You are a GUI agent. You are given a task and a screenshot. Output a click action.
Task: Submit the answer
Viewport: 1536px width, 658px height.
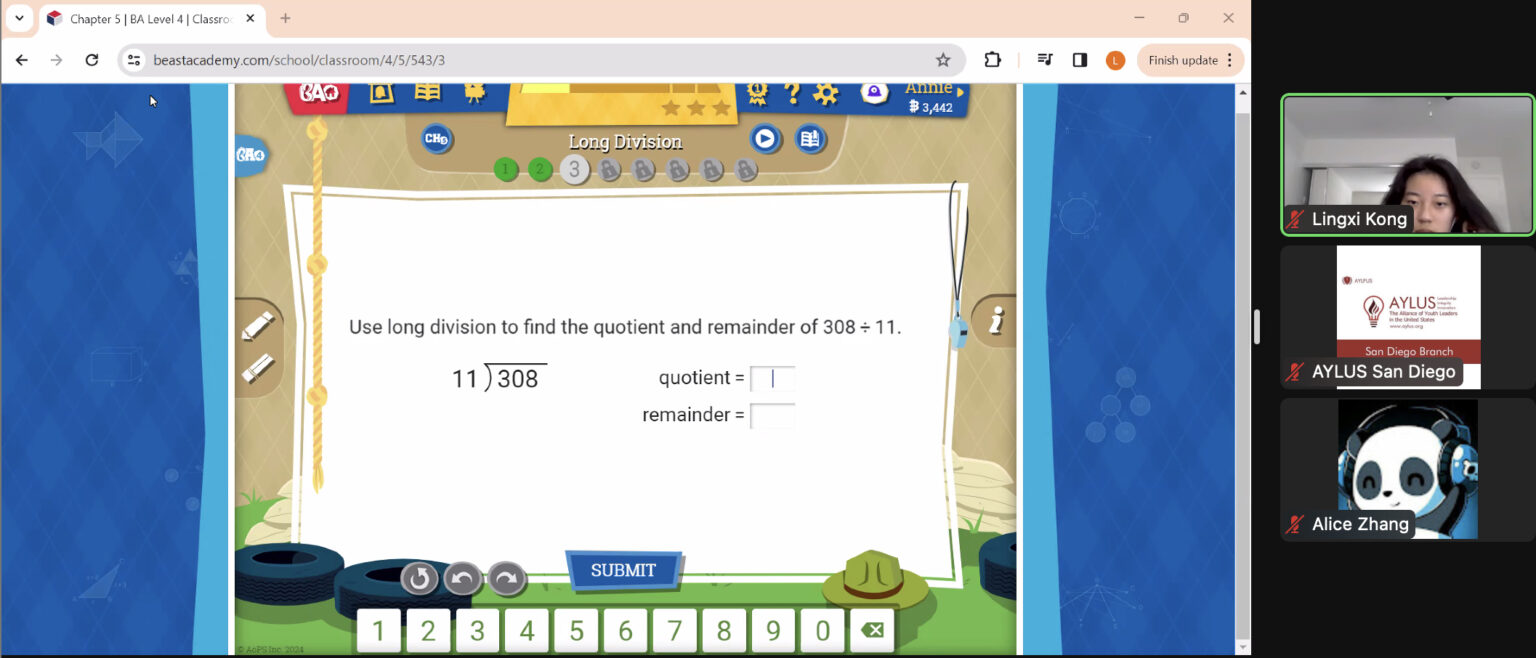(623, 570)
